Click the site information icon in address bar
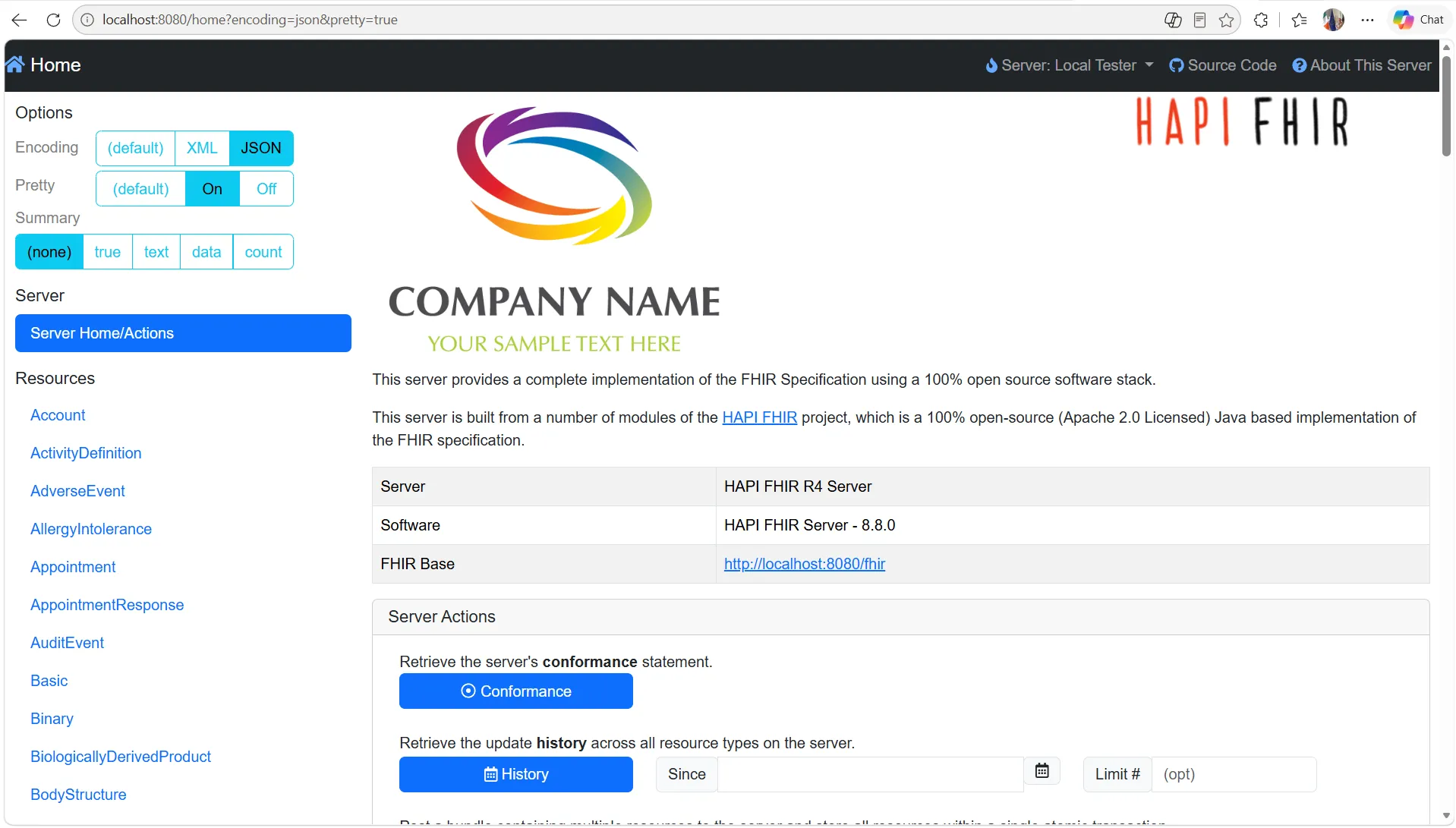The image size is (1456, 828). [x=88, y=20]
